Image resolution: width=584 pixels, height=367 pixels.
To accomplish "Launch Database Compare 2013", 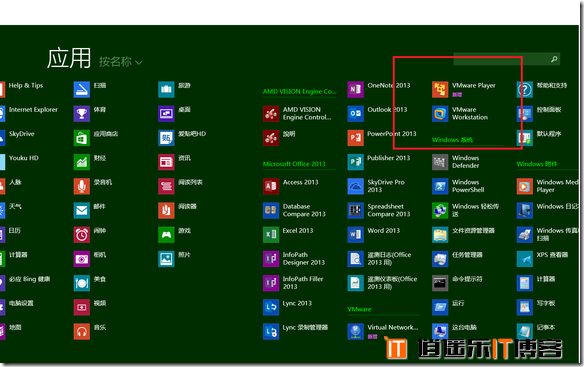I will coord(295,211).
